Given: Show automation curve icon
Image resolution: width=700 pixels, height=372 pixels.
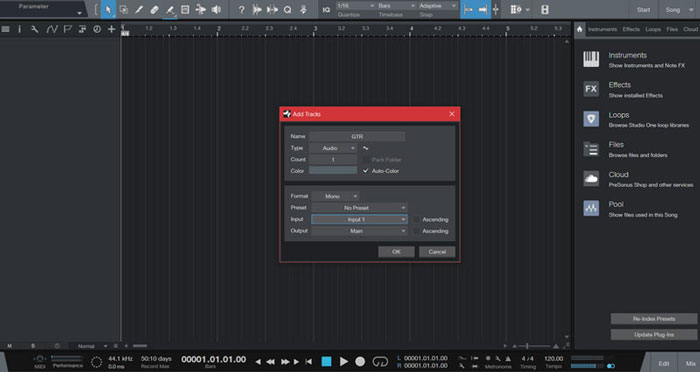Looking at the screenshot, I should click(x=52, y=29).
